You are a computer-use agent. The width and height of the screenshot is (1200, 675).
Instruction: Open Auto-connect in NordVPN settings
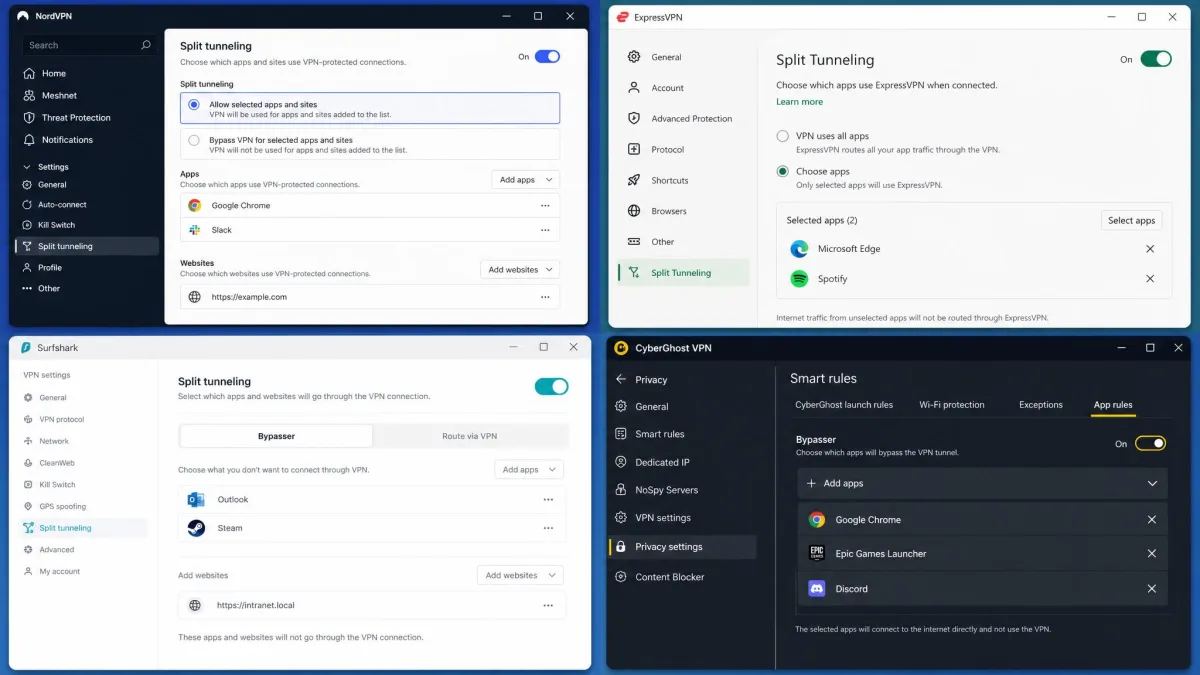[62, 204]
